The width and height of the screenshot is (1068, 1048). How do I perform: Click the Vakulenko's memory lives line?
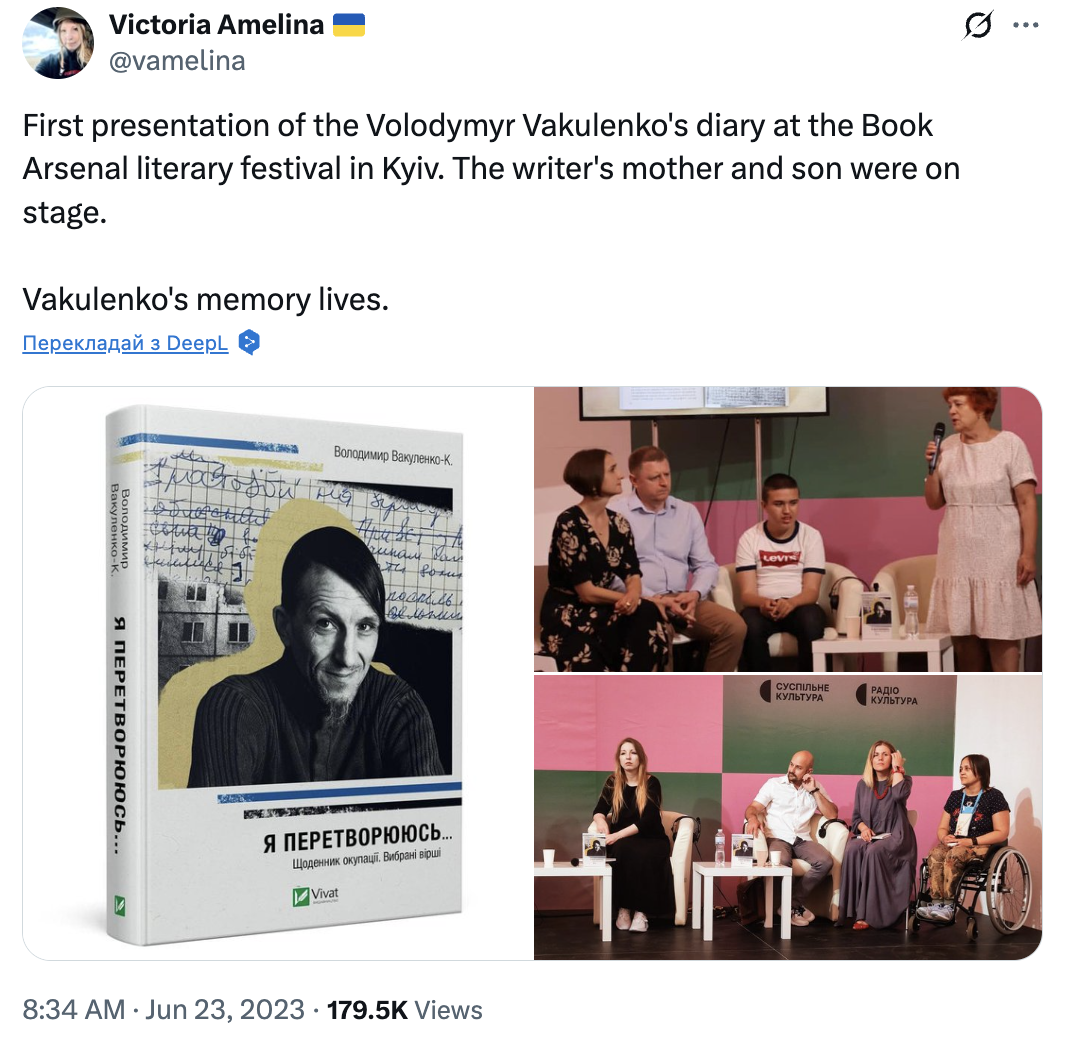206,299
